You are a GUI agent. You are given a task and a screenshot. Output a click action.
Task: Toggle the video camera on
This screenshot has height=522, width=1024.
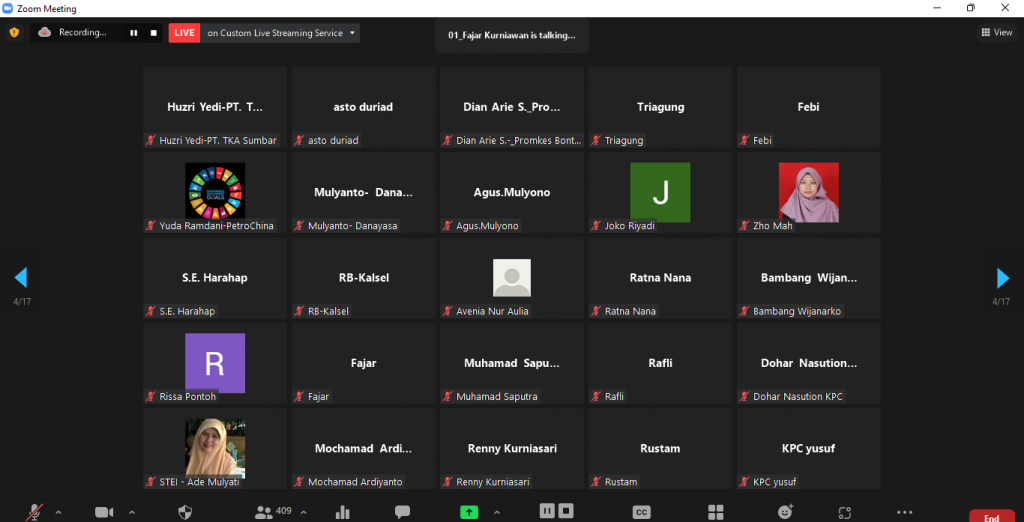tap(104, 512)
